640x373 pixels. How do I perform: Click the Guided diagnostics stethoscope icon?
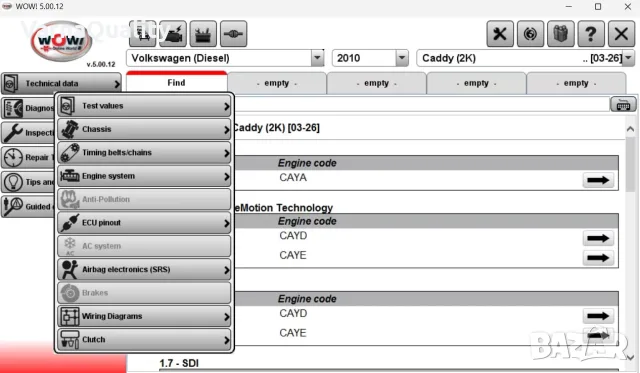pos(13,206)
